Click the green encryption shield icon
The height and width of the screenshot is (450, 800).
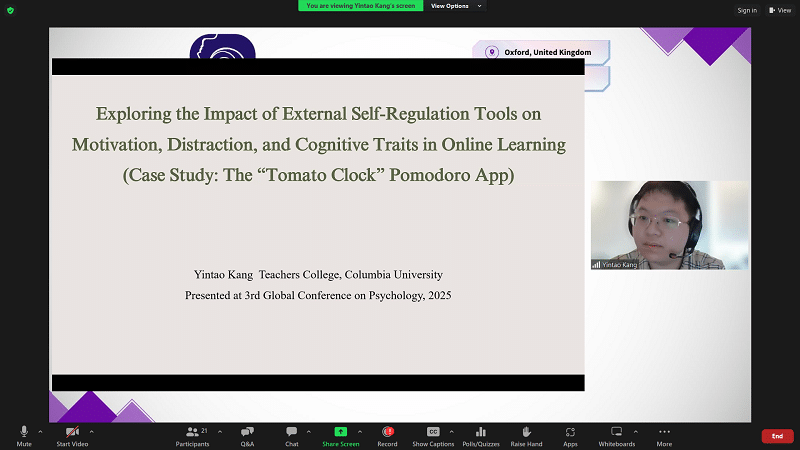click(11, 10)
